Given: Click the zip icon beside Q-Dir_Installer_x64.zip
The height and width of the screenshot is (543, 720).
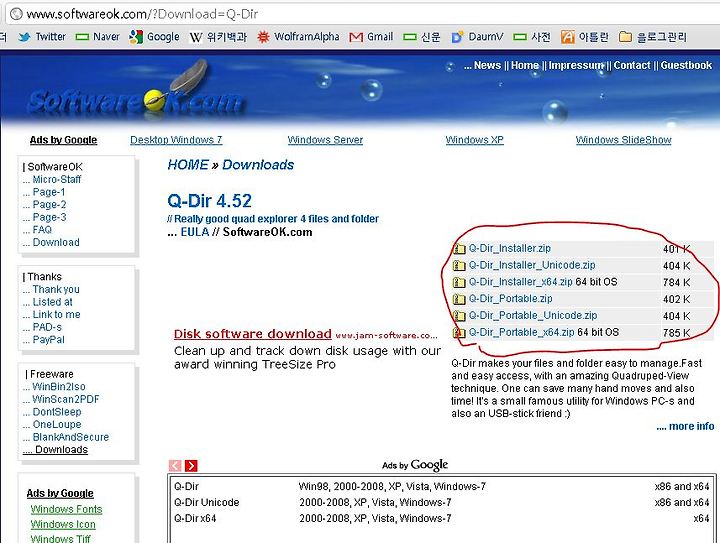Looking at the screenshot, I should (459, 282).
